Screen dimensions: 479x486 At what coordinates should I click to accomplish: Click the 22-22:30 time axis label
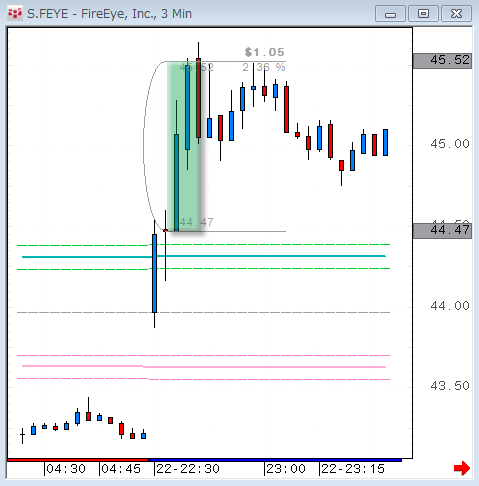click(188, 469)
